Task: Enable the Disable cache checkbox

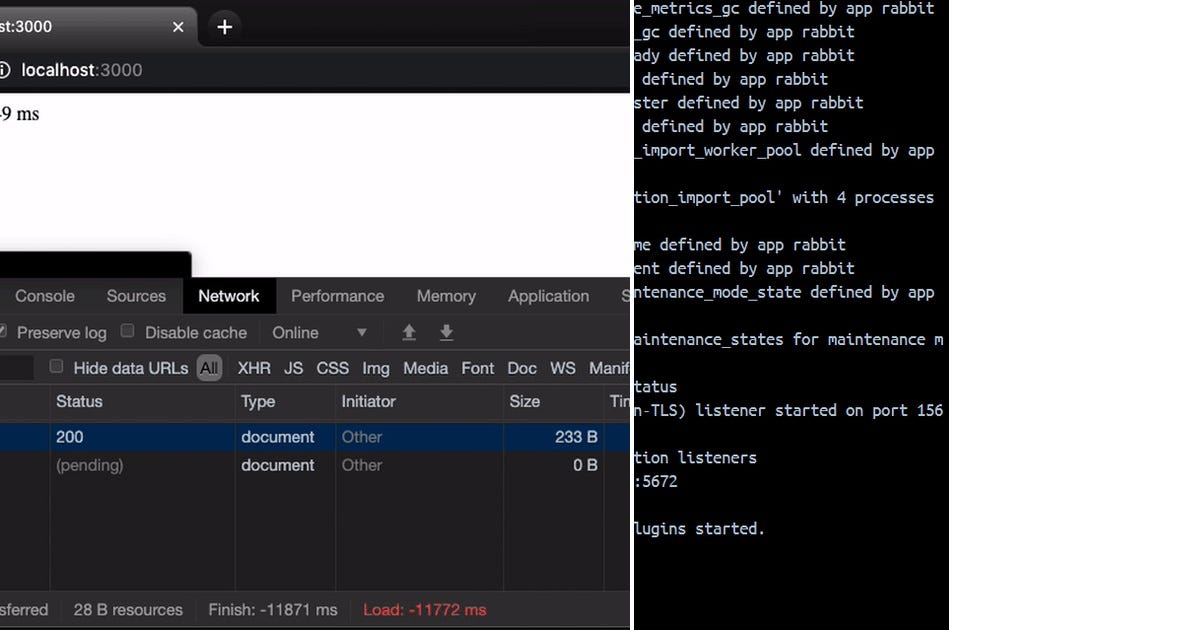Action: click(128, 331)
